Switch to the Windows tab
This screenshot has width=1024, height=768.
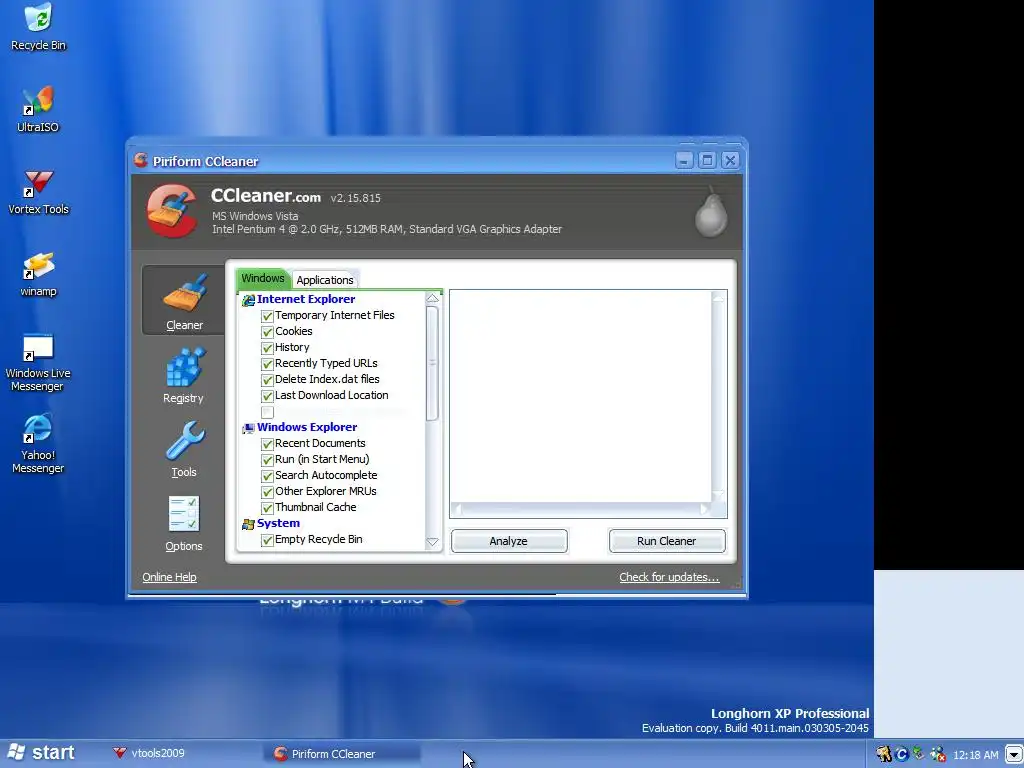[x=263, y=278]
